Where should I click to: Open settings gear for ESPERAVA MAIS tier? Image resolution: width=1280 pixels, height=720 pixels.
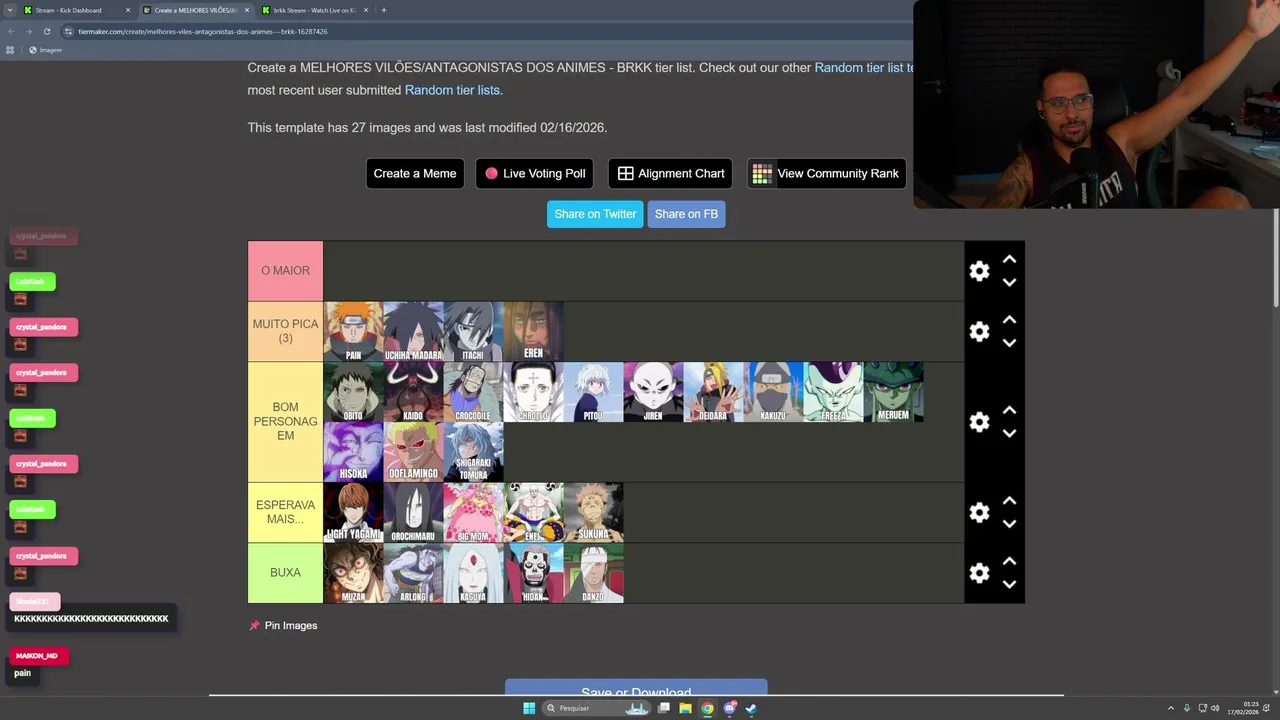979,512
